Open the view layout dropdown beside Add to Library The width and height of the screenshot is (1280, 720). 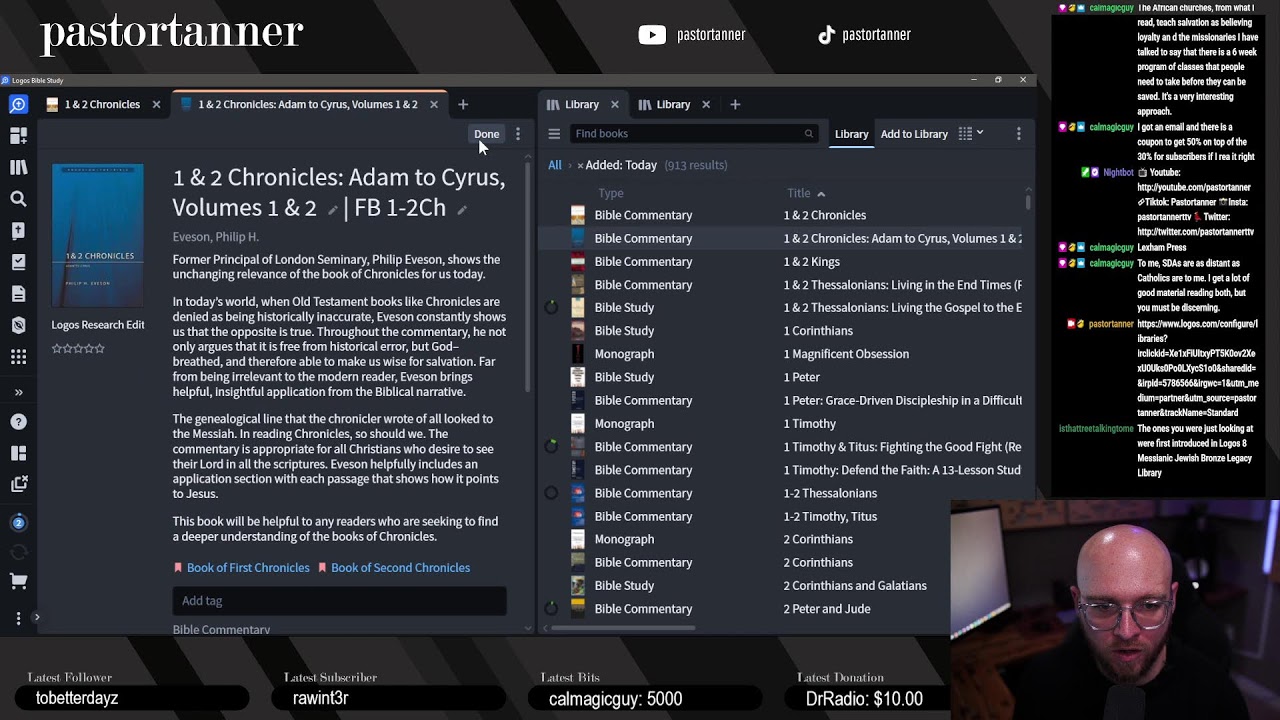coord(971,133)
